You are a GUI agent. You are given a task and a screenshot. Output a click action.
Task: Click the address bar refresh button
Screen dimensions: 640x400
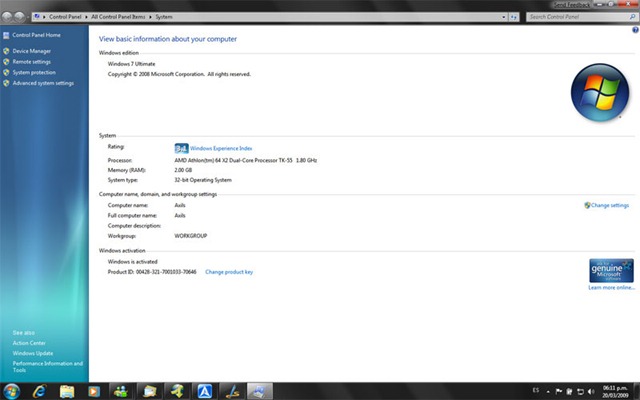513,17
